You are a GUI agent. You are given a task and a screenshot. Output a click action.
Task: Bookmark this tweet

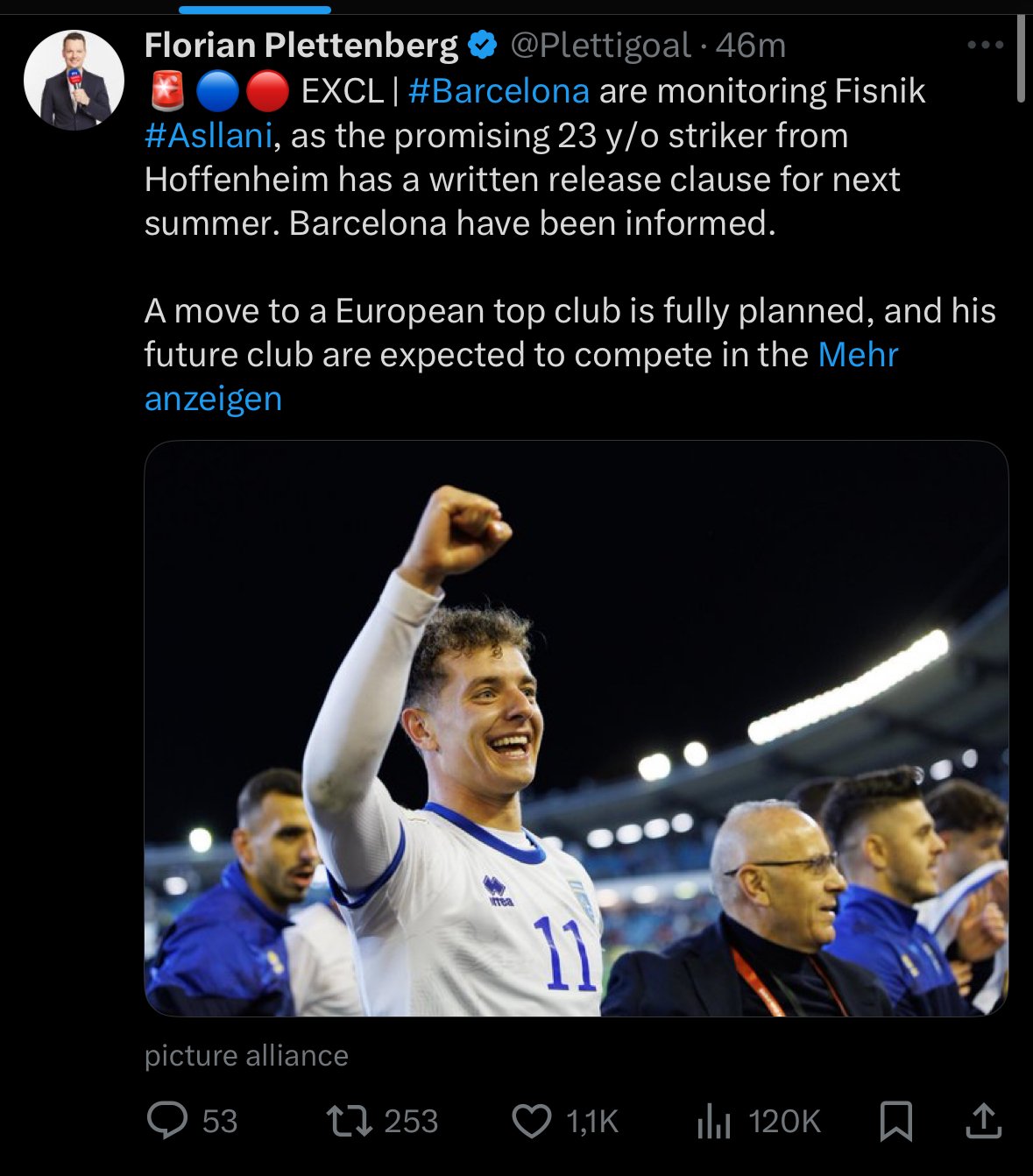(895, 1121)
